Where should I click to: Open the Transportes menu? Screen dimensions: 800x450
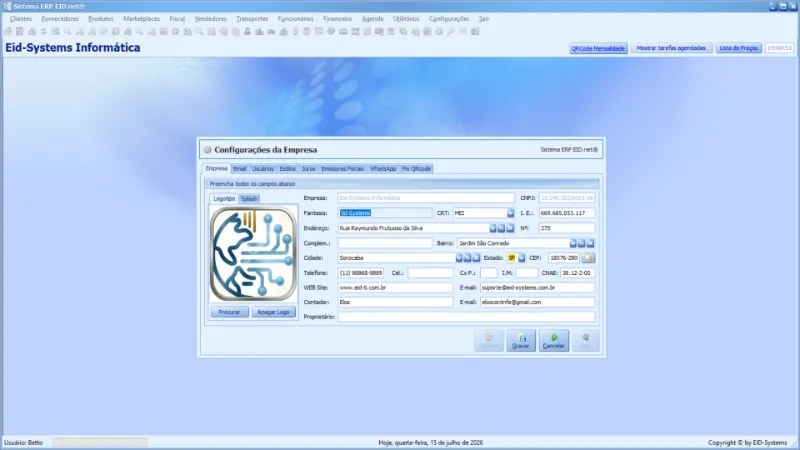(x=252, y=19)
